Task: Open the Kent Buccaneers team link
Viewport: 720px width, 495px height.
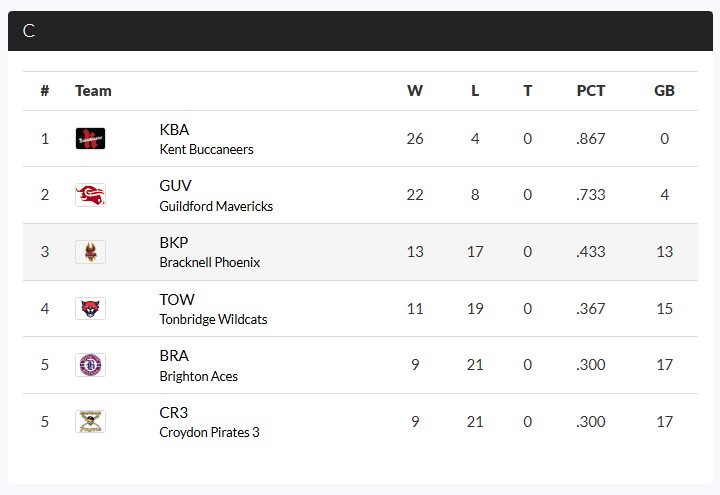Action: [206, 150]
